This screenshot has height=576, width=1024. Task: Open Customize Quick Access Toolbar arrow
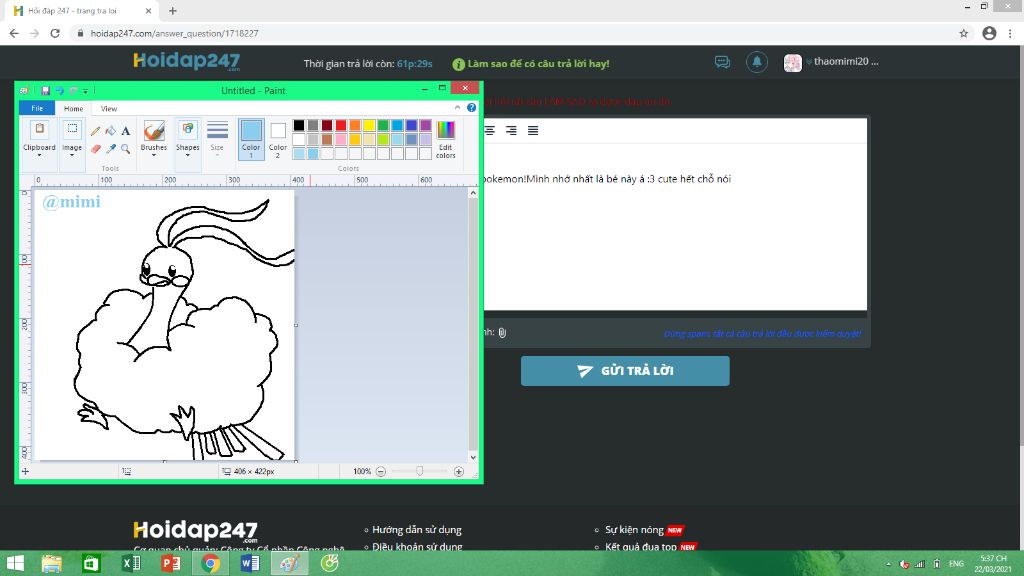[x=86, y=91]
